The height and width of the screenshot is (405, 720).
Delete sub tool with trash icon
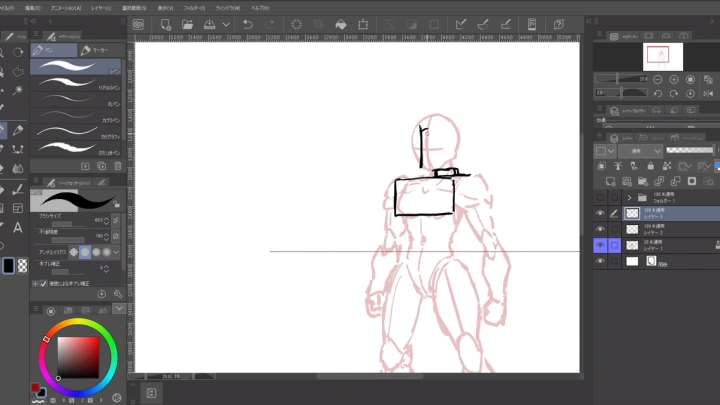pos(118,166)
